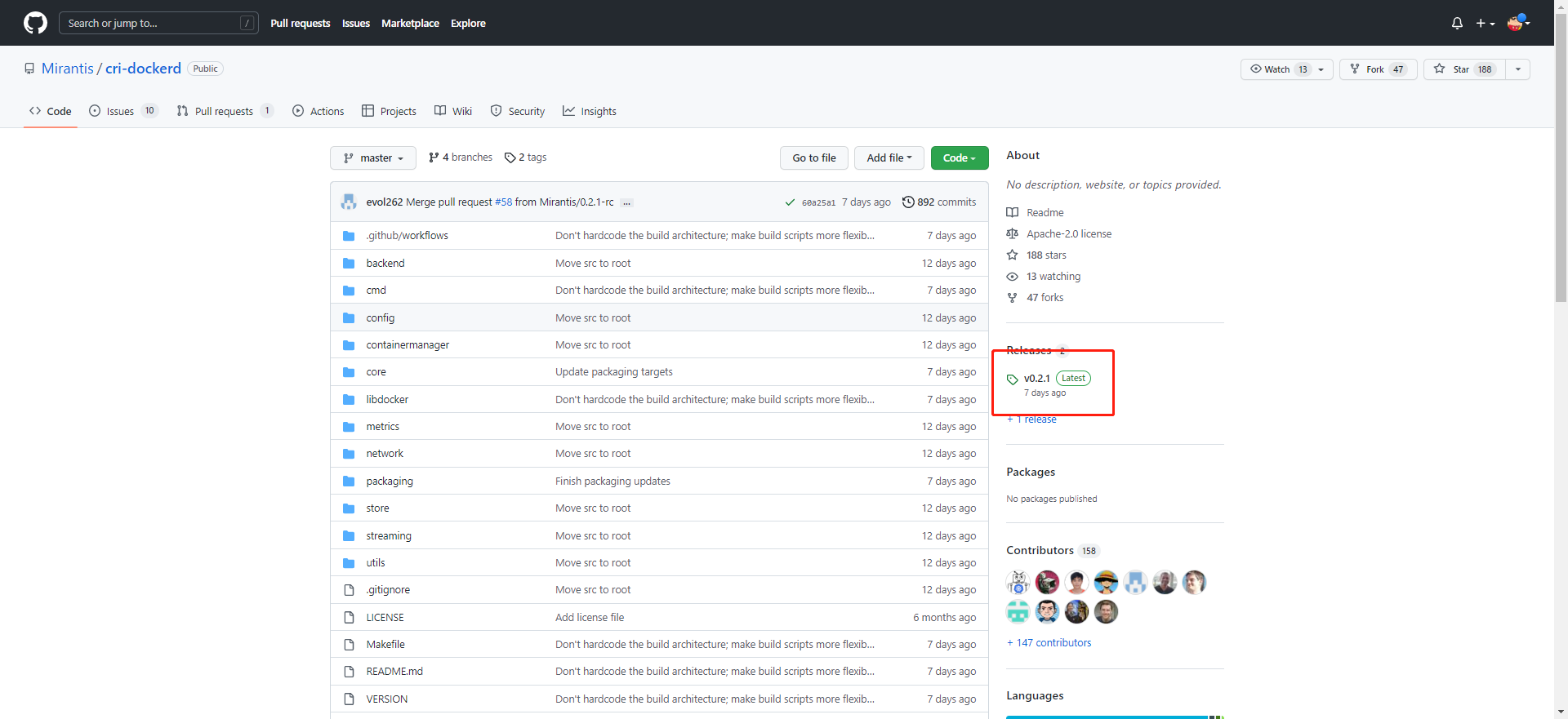View the 188 stars link
Viewport: 1568px width, 719px height.
(1036, 255)
